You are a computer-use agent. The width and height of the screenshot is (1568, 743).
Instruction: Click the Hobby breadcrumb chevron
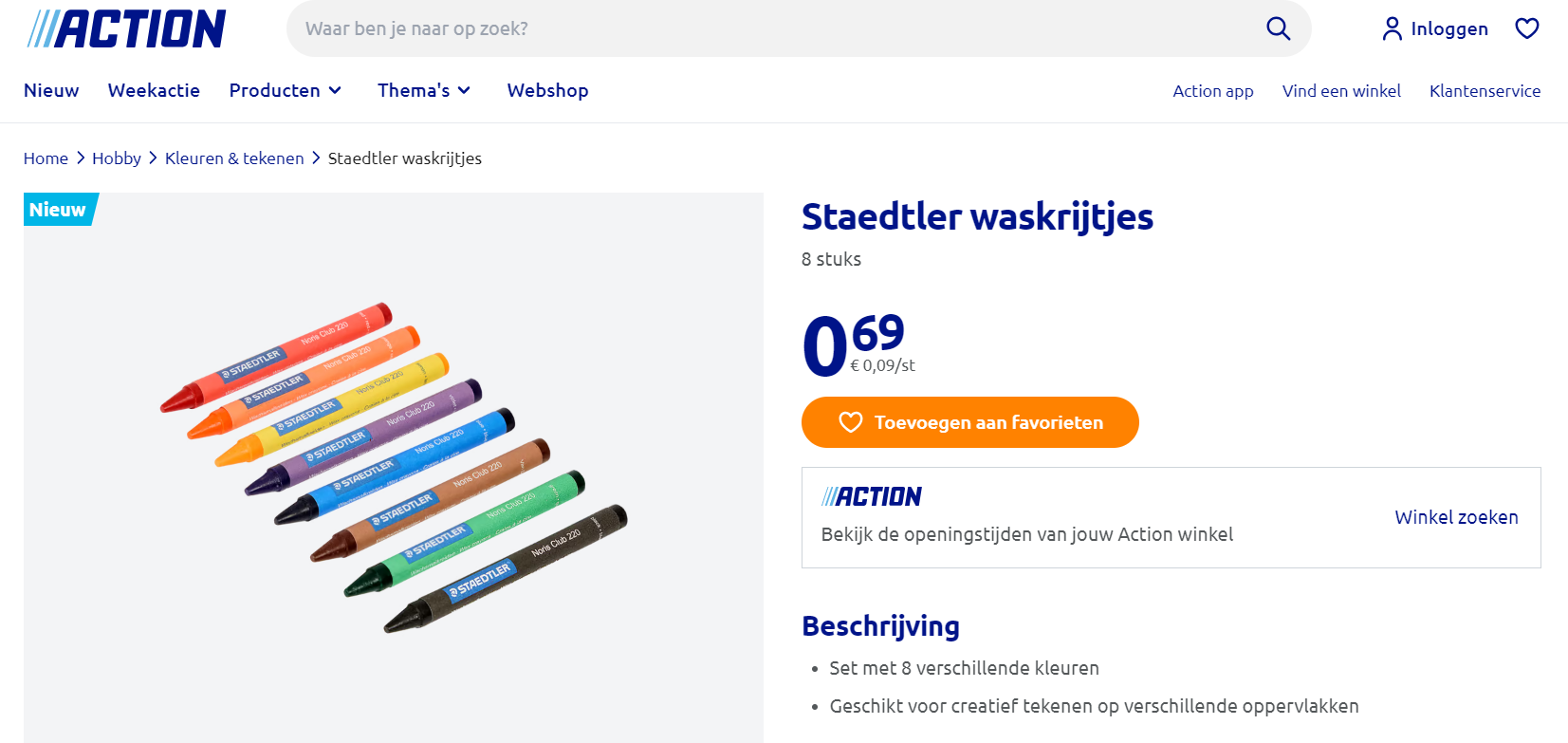[x=152, y=158]
